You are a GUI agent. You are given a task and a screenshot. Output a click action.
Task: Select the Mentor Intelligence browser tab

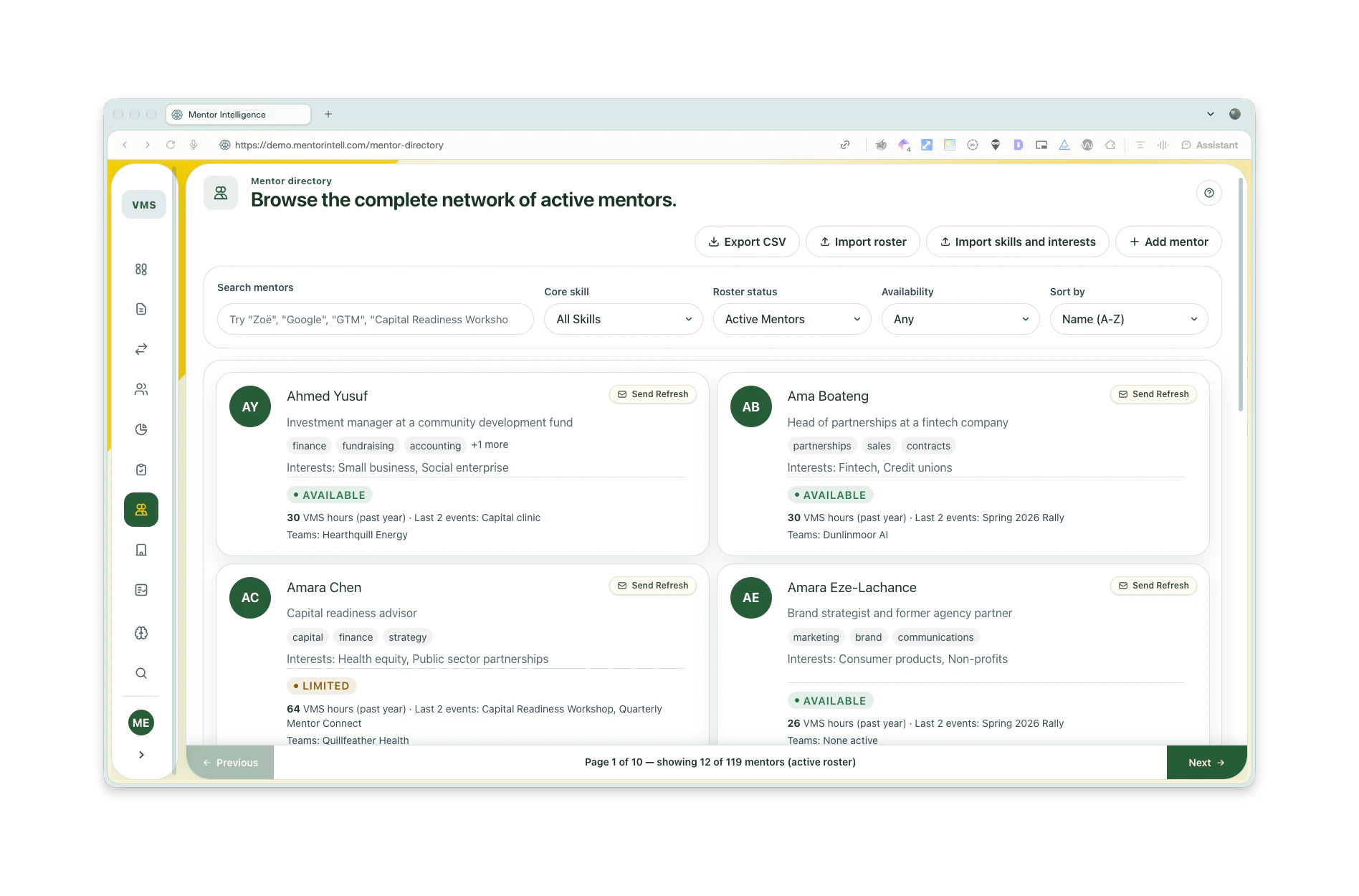tap(239, 115)
